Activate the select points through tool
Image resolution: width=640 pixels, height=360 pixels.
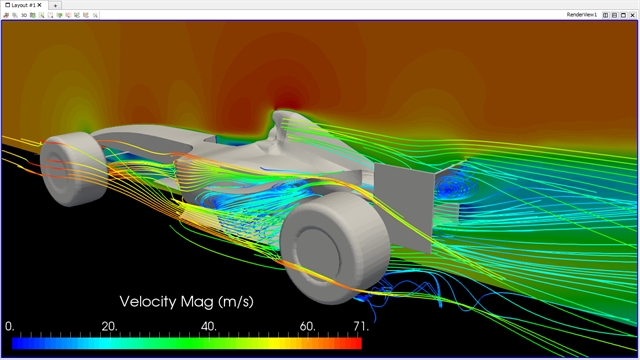pyautogui.click(x=68, y=15)
